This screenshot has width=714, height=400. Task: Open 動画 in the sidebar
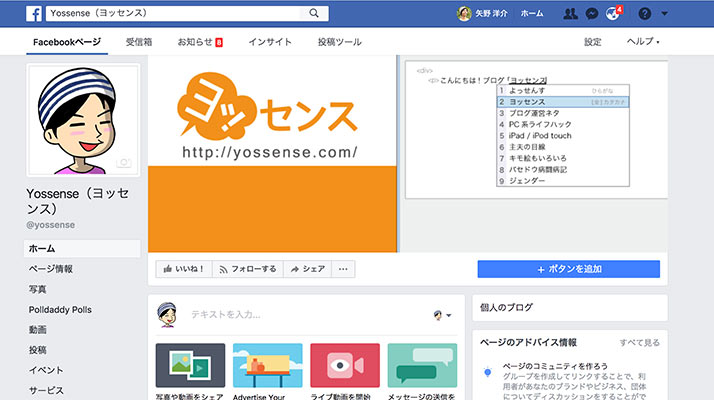click(x=37, y=330)
